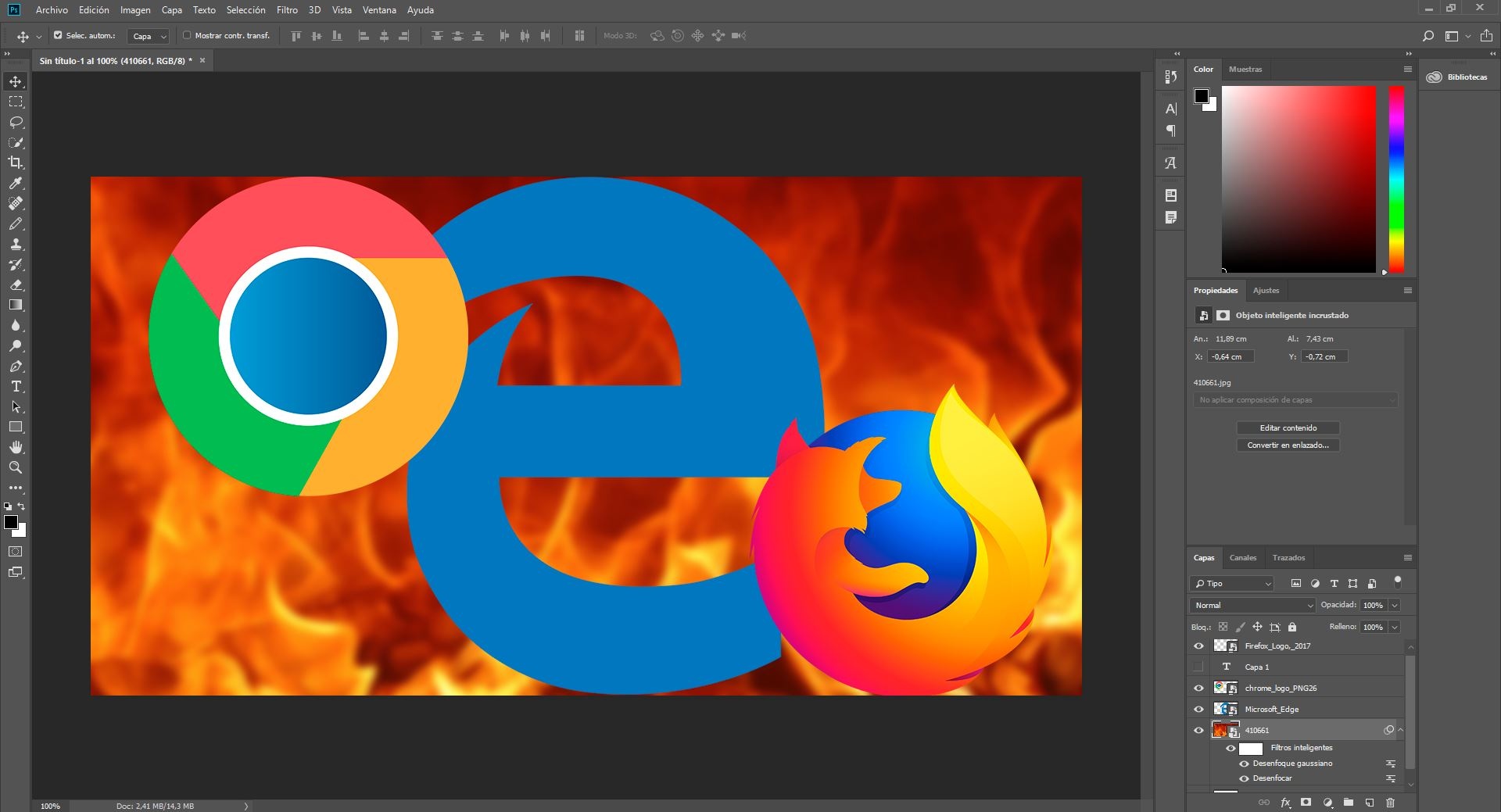Viewport: 1501px width, 812px height.
Task: Select the Rectangular Marquee tool
Action: point(16,102)
